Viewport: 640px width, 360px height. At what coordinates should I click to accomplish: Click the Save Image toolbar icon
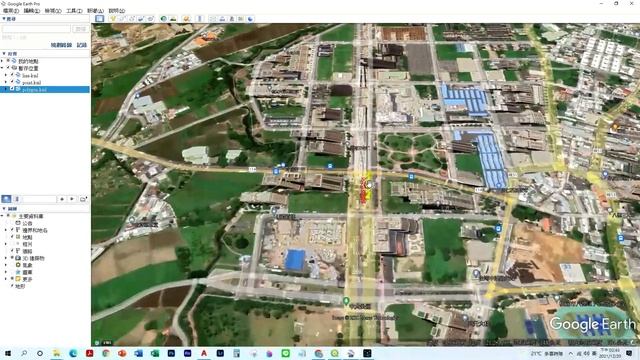[231, 19]
